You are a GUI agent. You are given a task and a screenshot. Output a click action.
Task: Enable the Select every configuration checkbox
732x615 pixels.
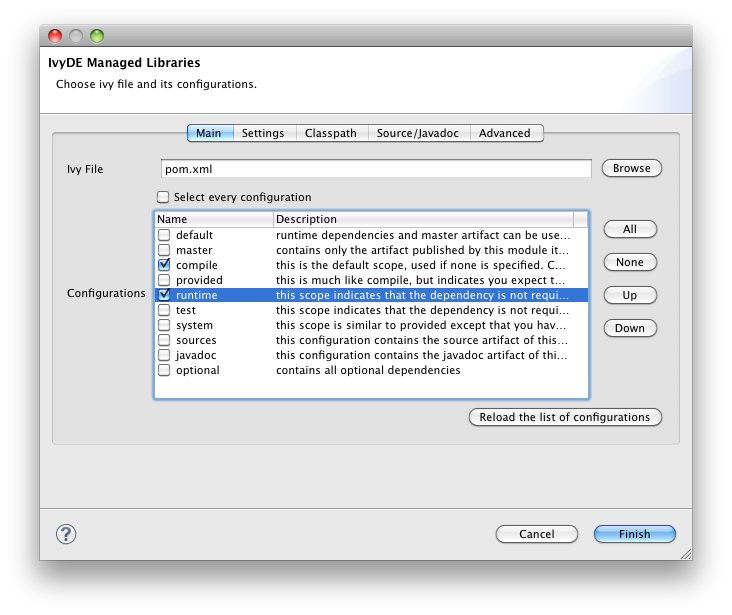163,197
